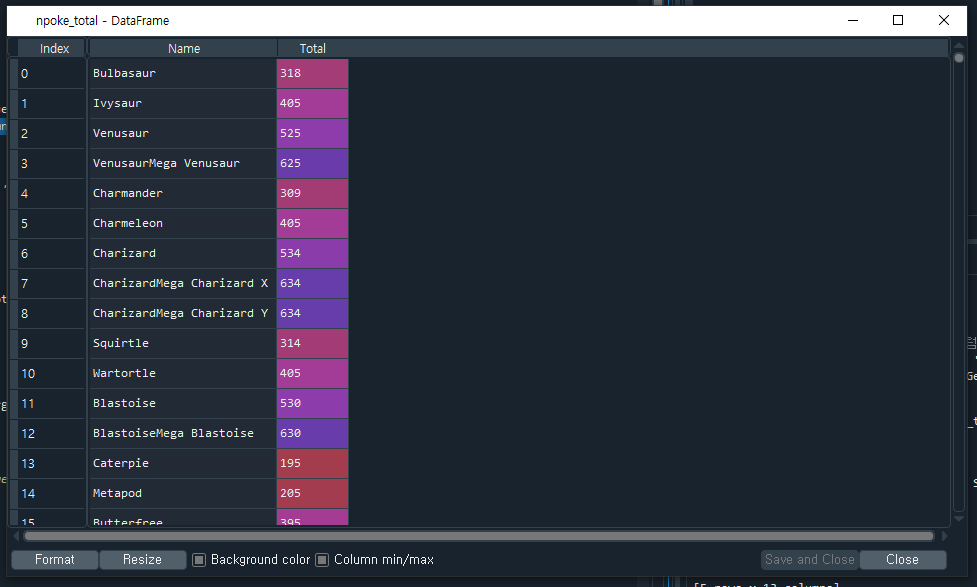Select the Charmander name cell
The width and height of the screenshot is (977, 587).
coord(183,193)
